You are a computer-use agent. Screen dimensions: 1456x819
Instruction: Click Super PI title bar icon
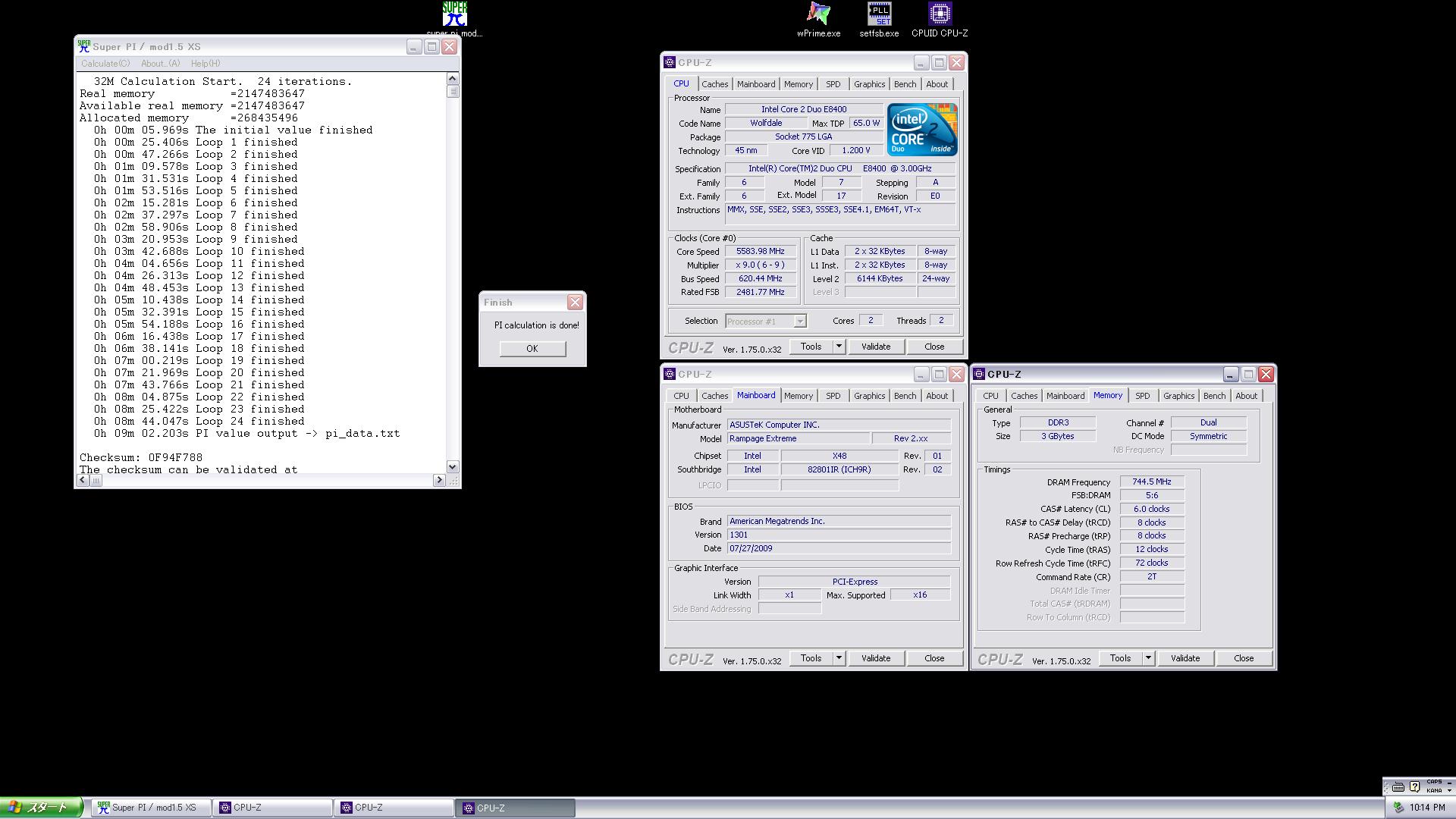(x=84, y=46)
